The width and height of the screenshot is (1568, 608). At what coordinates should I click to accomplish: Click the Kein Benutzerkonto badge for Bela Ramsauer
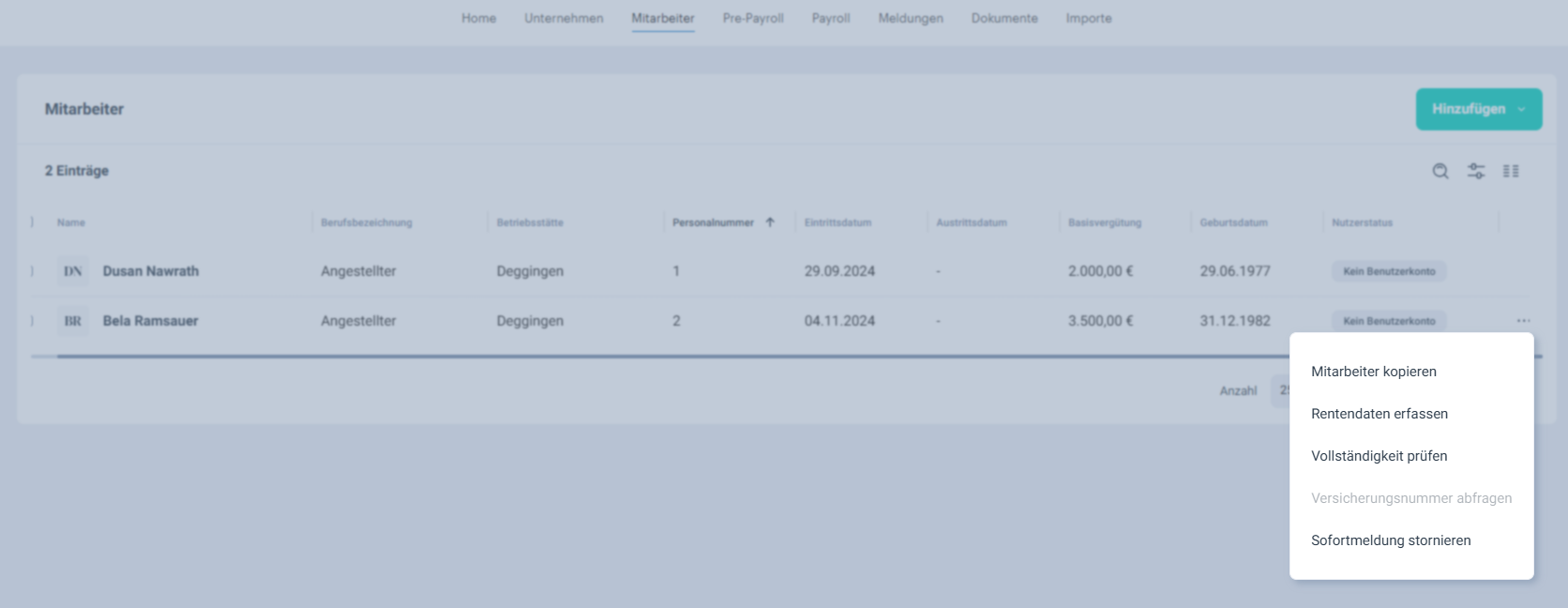click(1390, 321)
